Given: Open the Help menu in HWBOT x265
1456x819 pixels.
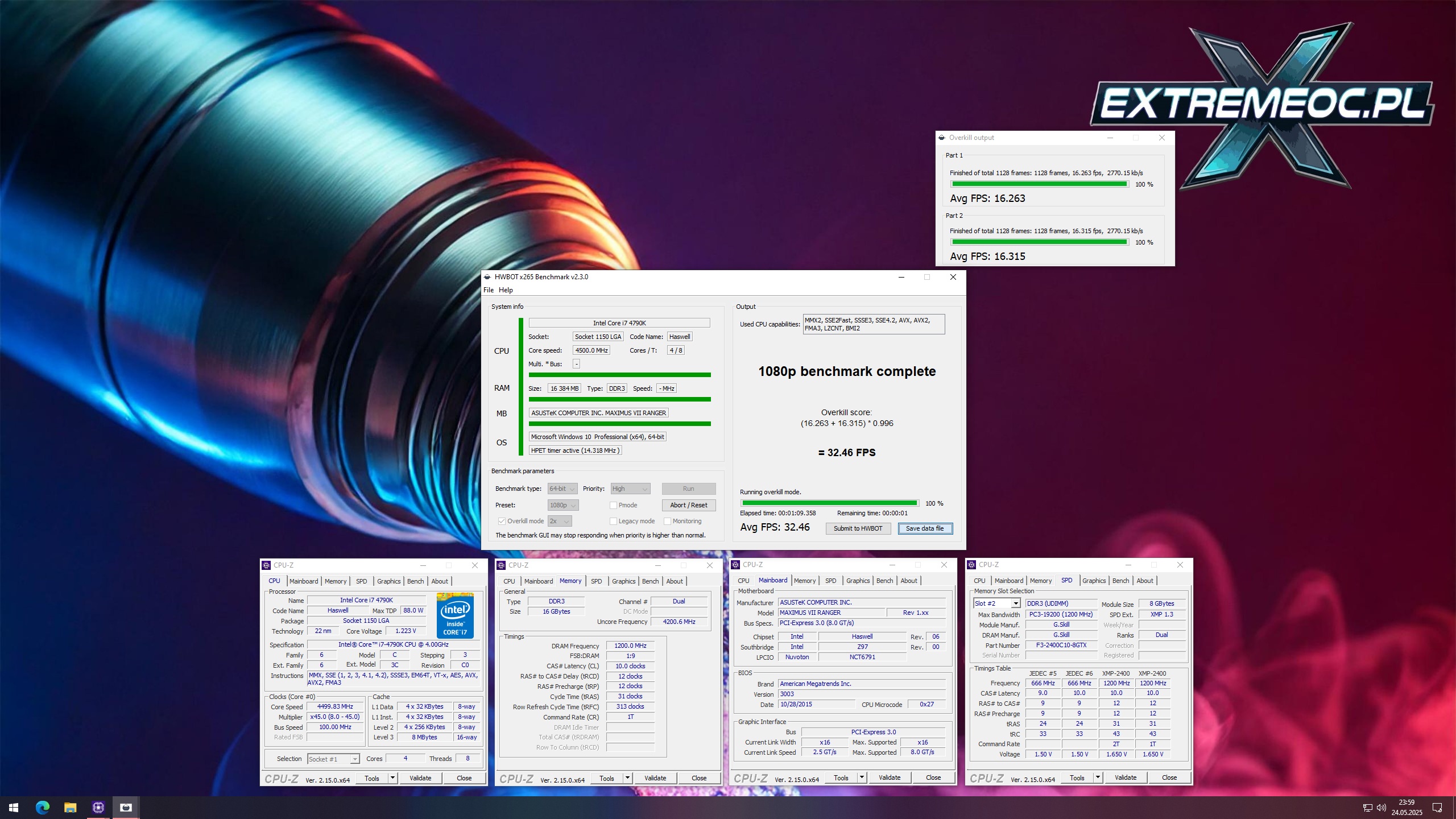Looking at the screenshot, I should 506,290.
